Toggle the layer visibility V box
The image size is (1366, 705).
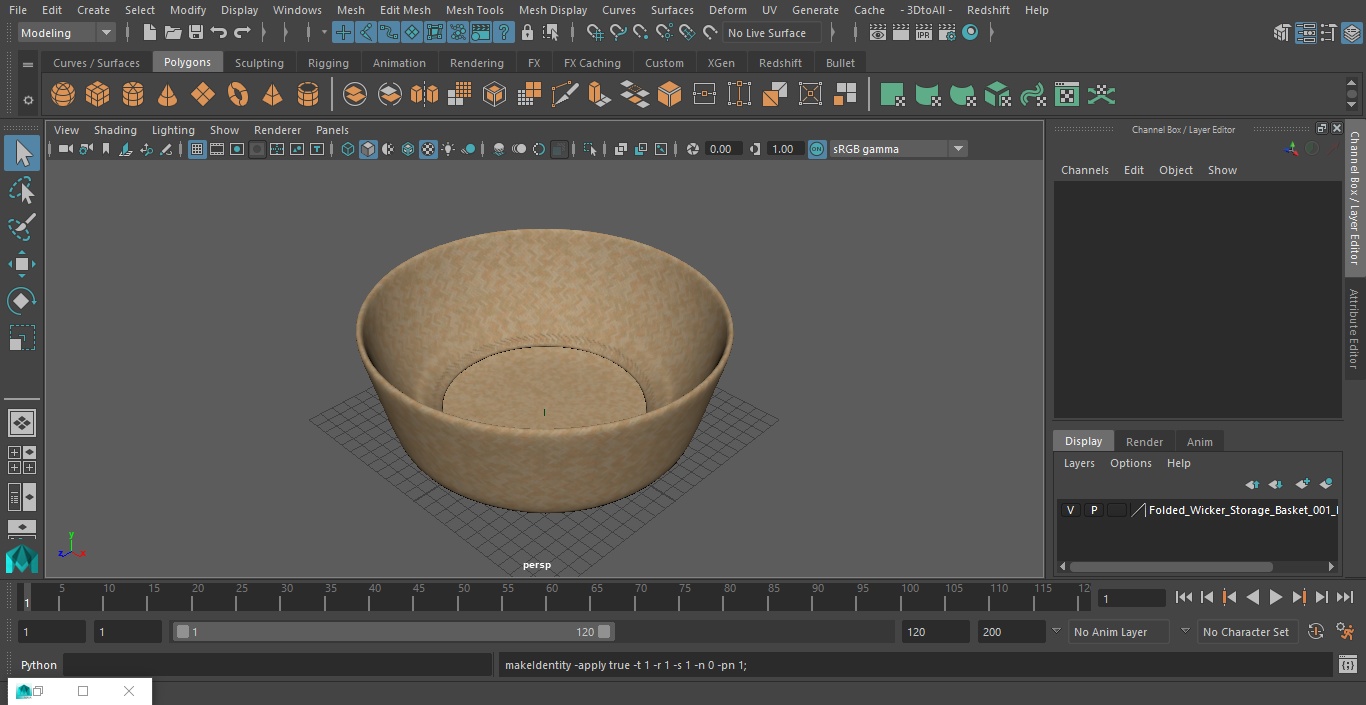pos(1071,510)
